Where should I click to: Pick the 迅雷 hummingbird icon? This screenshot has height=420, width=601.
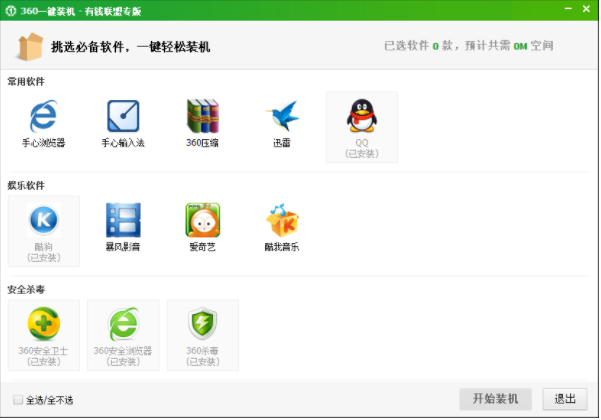click(282, 116)
